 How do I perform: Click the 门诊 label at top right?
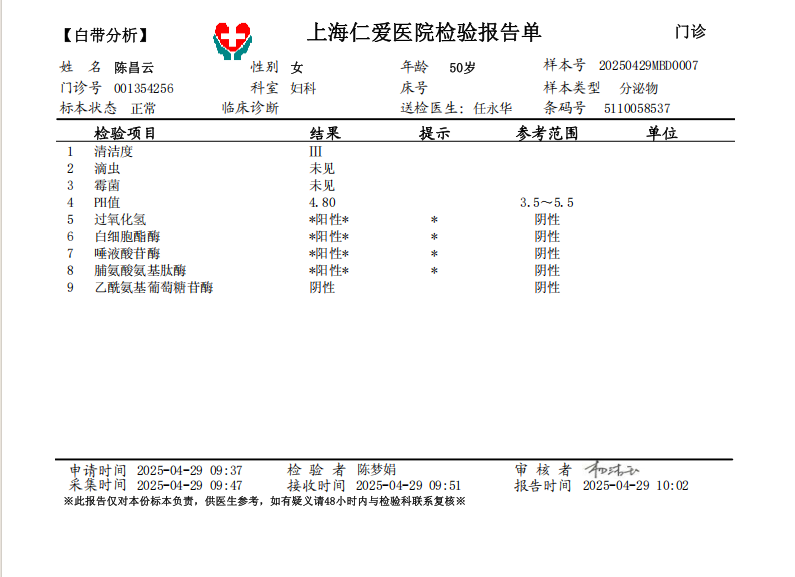coord(690,31)
